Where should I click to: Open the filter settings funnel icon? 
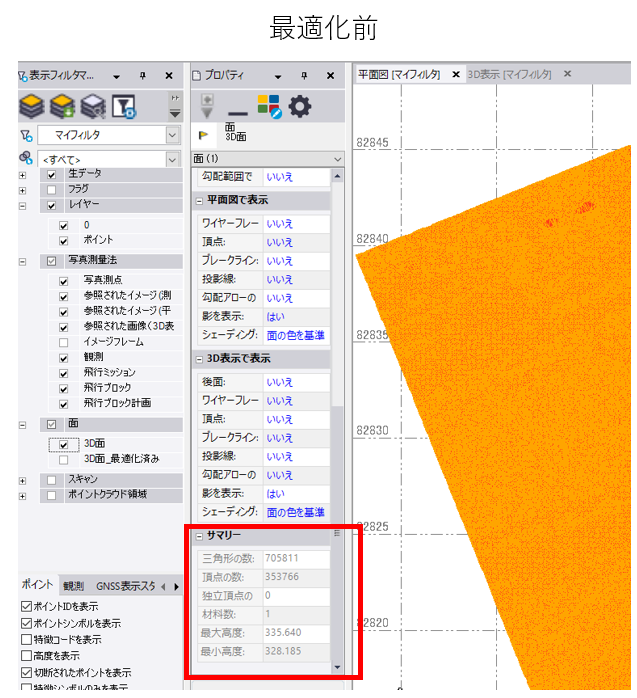point(124,105)
